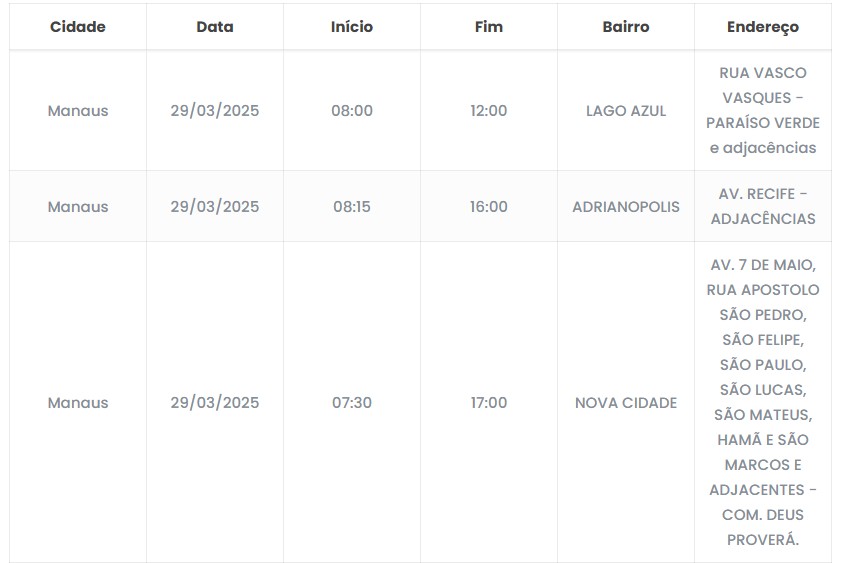Select the 07:30 start time cell
This screenshot has height=563, width=842.
[x=352, y=403]
